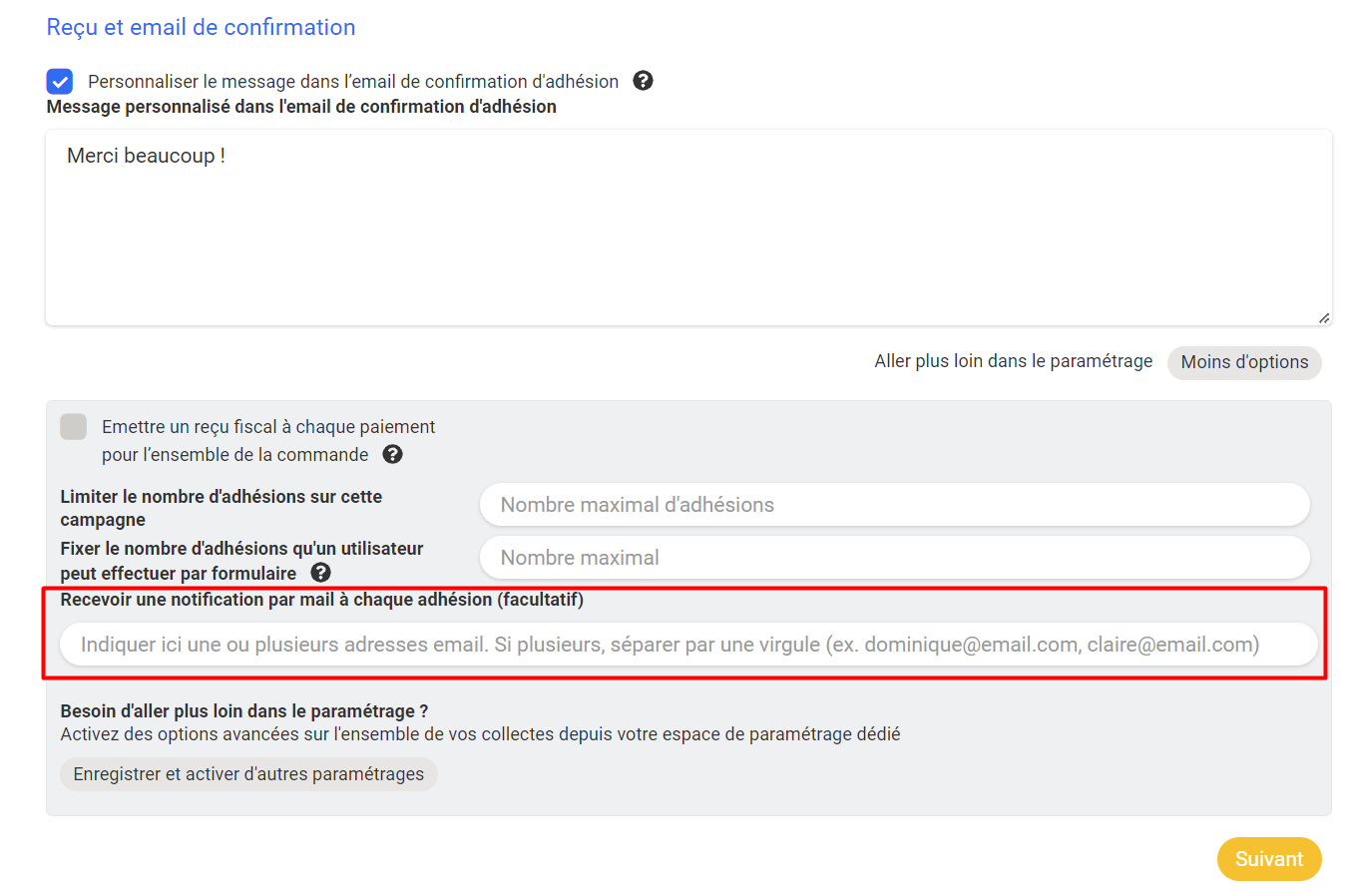Image resolution: width=1347 pixels, height=896 pixels.
Task: Click 'Recevoir une notification par mail' label
Action: click(x=321, y=600)
